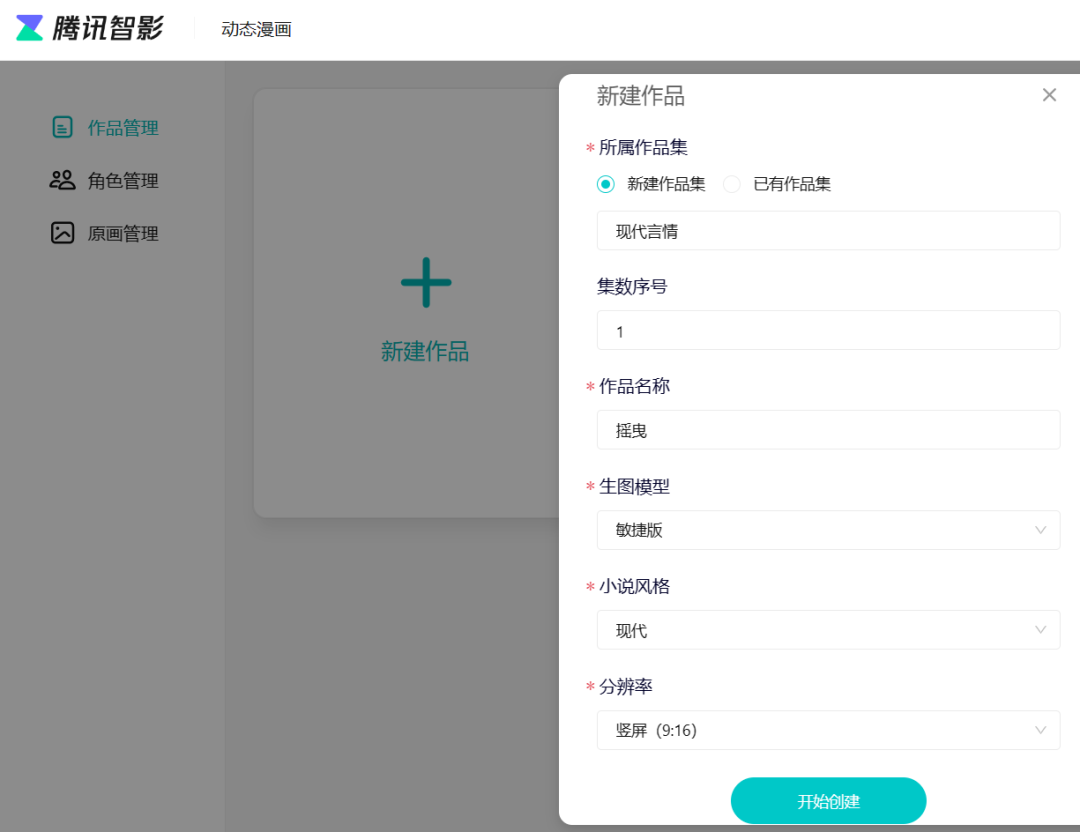The height and width of the screenshot is (832, 1080).
Task: Open the 分辨率 dropdown showing 竖屏 (9:16)
Action: (x=828, y=730)
